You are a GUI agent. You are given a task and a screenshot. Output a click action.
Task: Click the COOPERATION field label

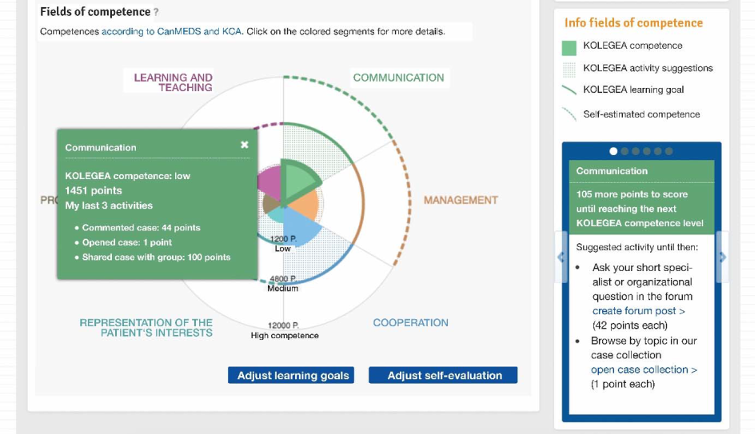410,323
